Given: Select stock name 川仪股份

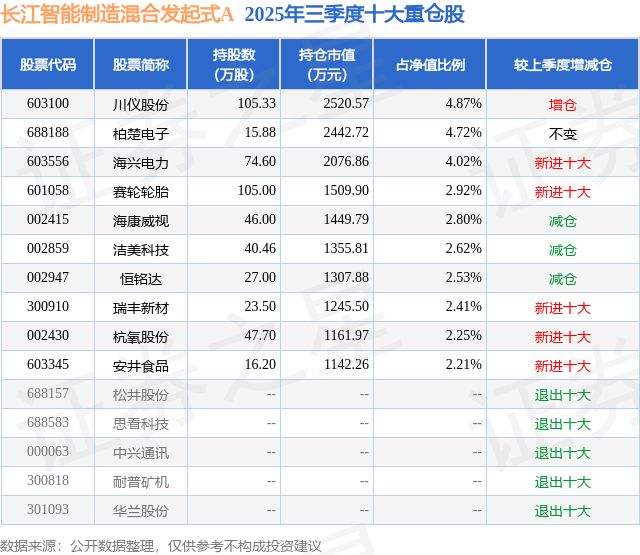Looking at the screenshot, I should (141, 105).
